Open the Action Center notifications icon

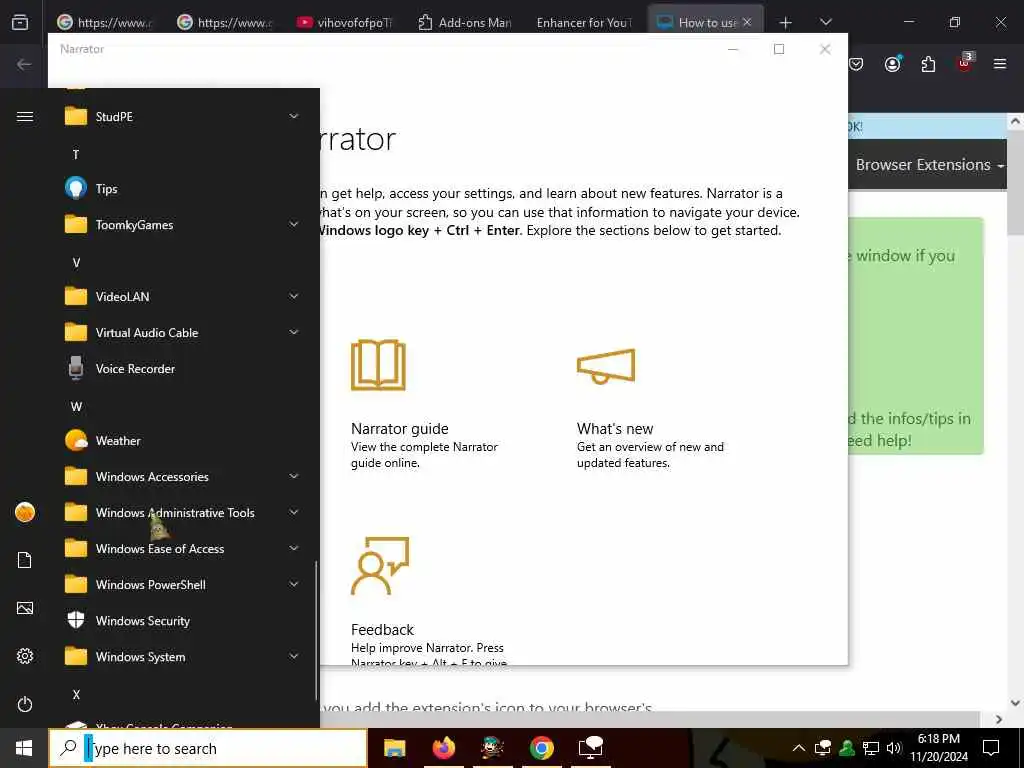991,748
